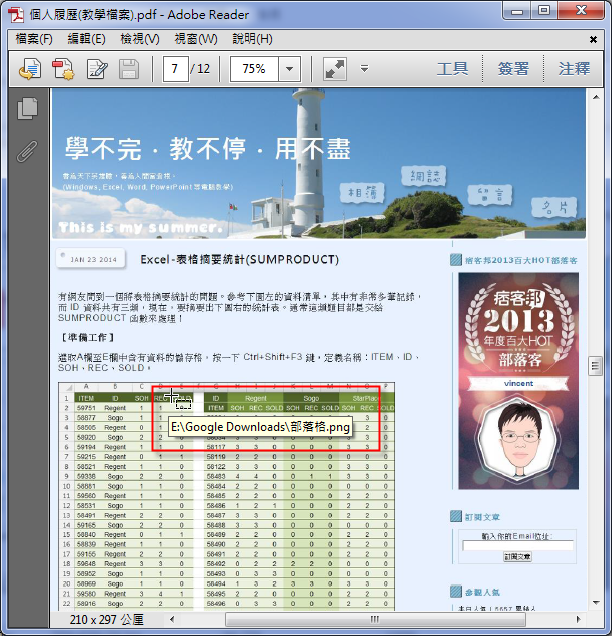The image size is (612, 636).
Task: Open the 簽署 pane
Action: click(513, 69)
